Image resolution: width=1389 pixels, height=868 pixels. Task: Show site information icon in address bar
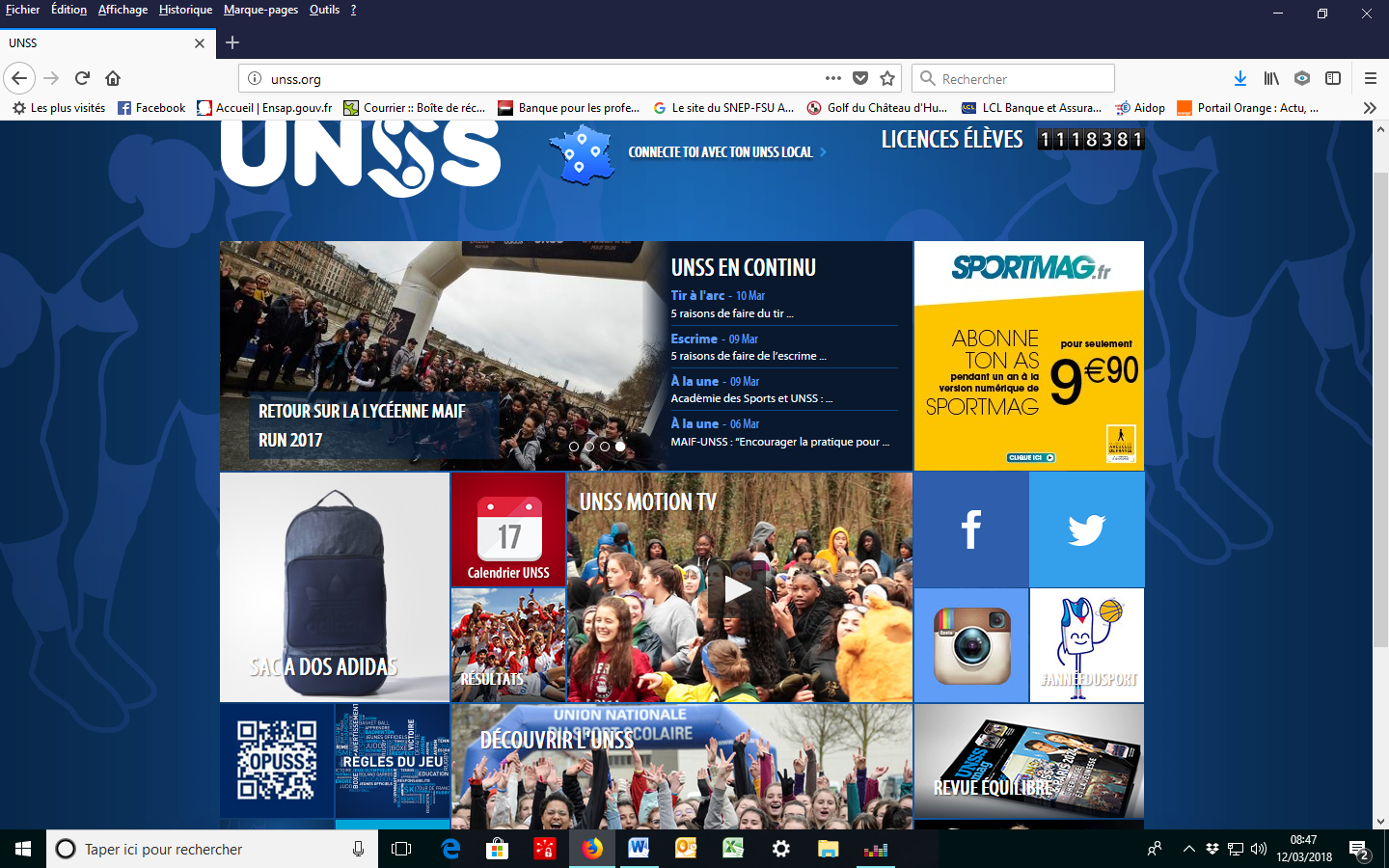(255, 79)
